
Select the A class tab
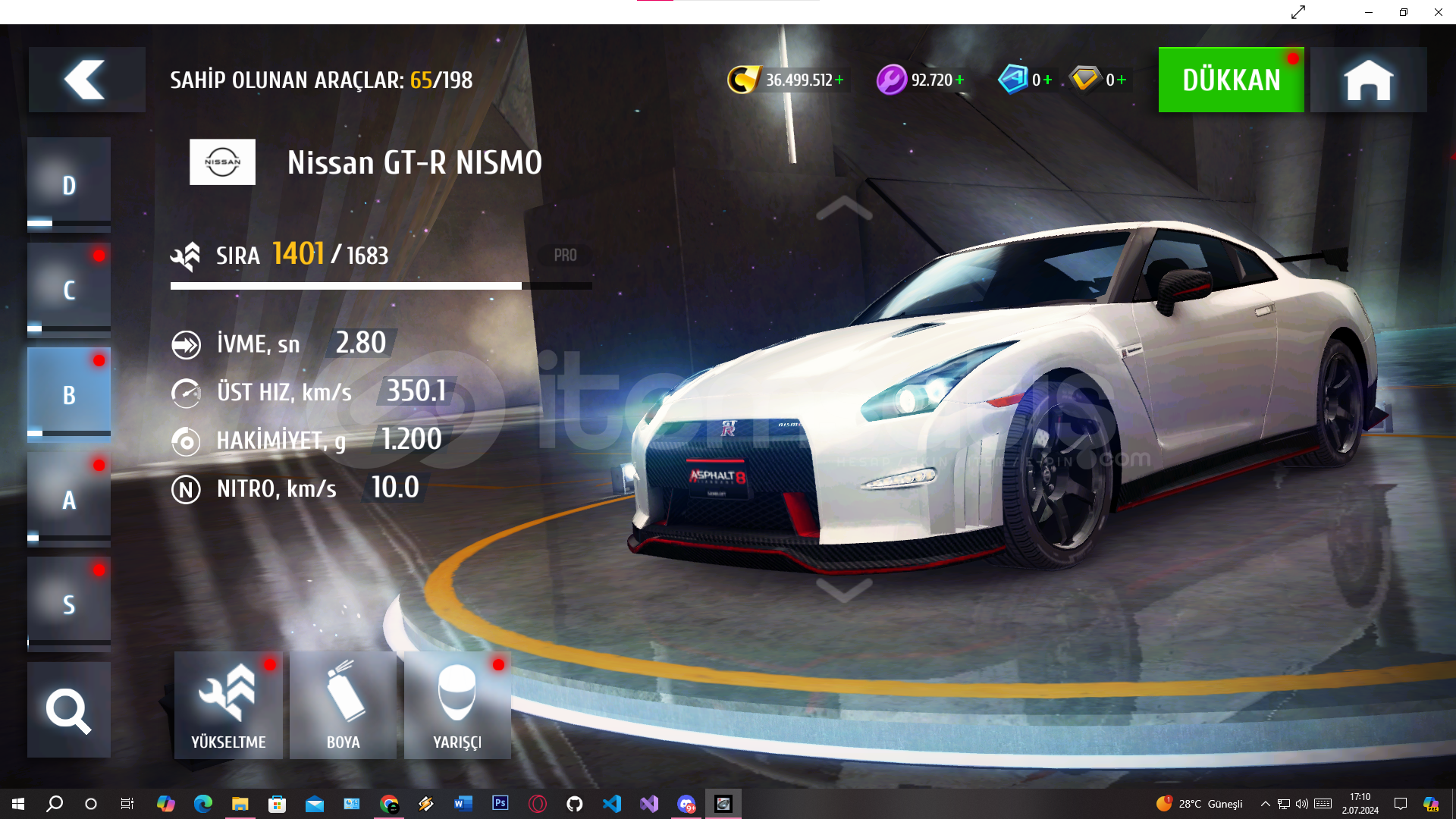click(69, 499)
